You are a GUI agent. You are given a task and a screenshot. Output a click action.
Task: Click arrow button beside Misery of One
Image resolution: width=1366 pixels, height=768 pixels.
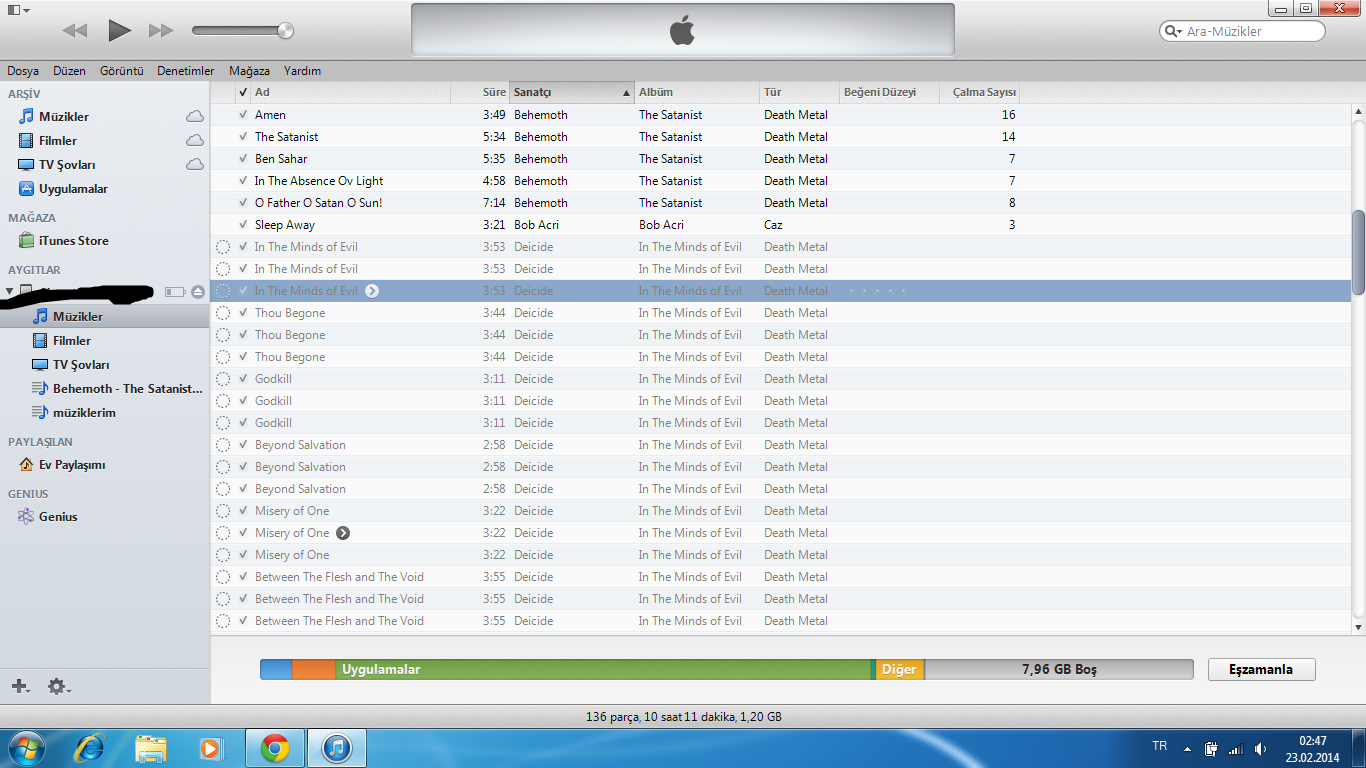pyautogui.click(x=343, y=533)
